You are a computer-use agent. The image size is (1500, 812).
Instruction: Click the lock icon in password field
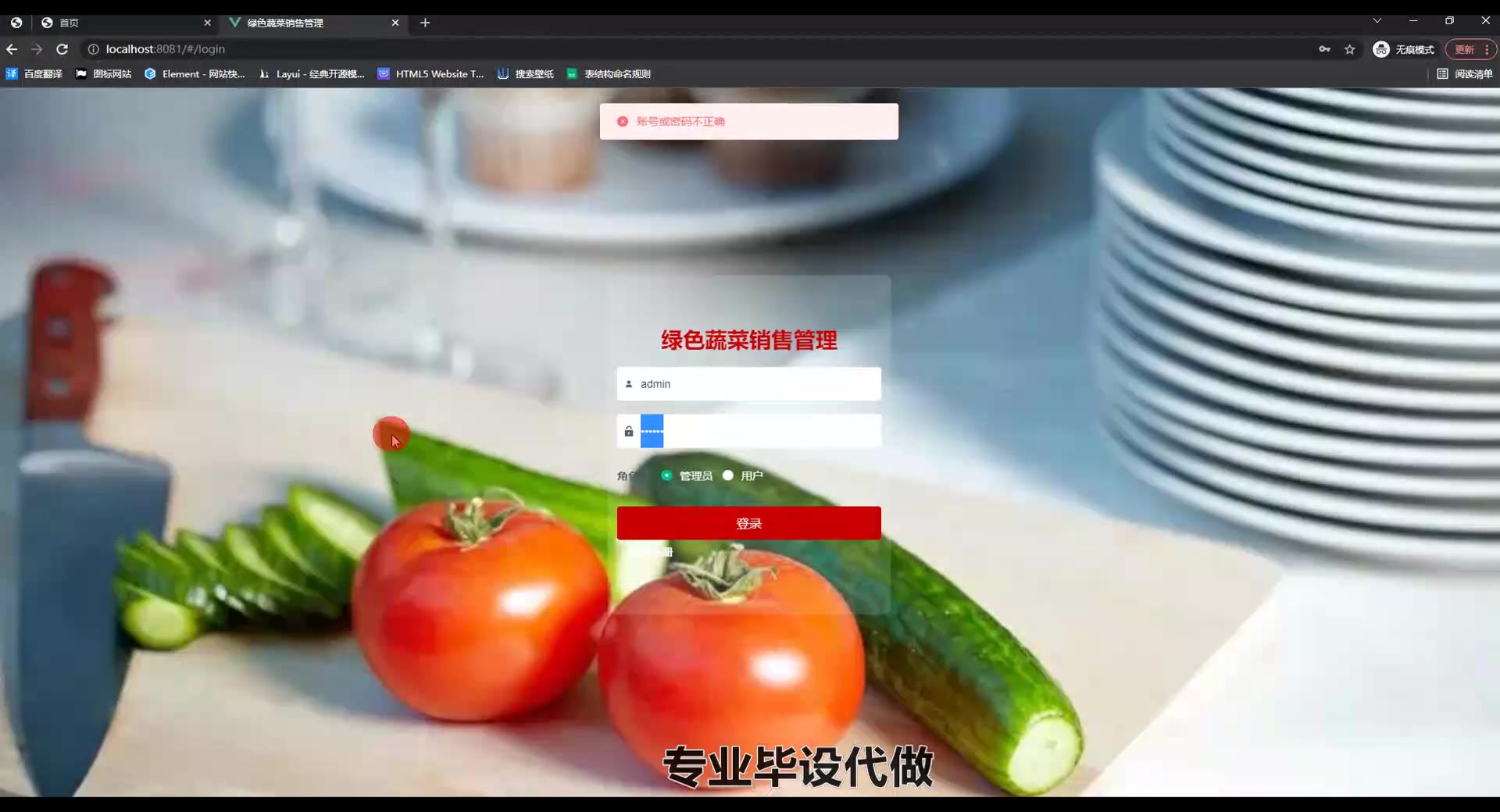629,431
